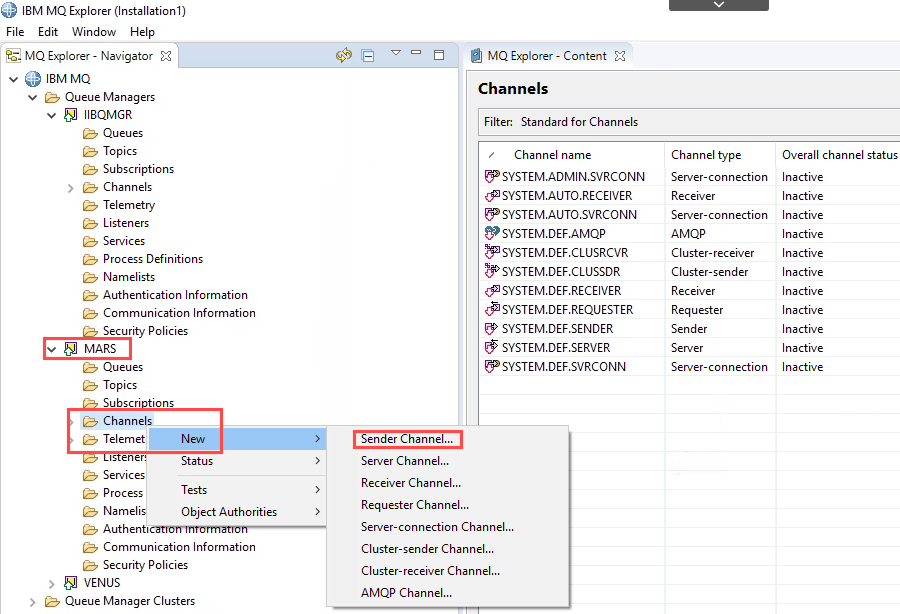The image size is (900, 614).
Task: Click the SYSTEM.DEF.SERVER channel icon
Action: tap(492, 347)
